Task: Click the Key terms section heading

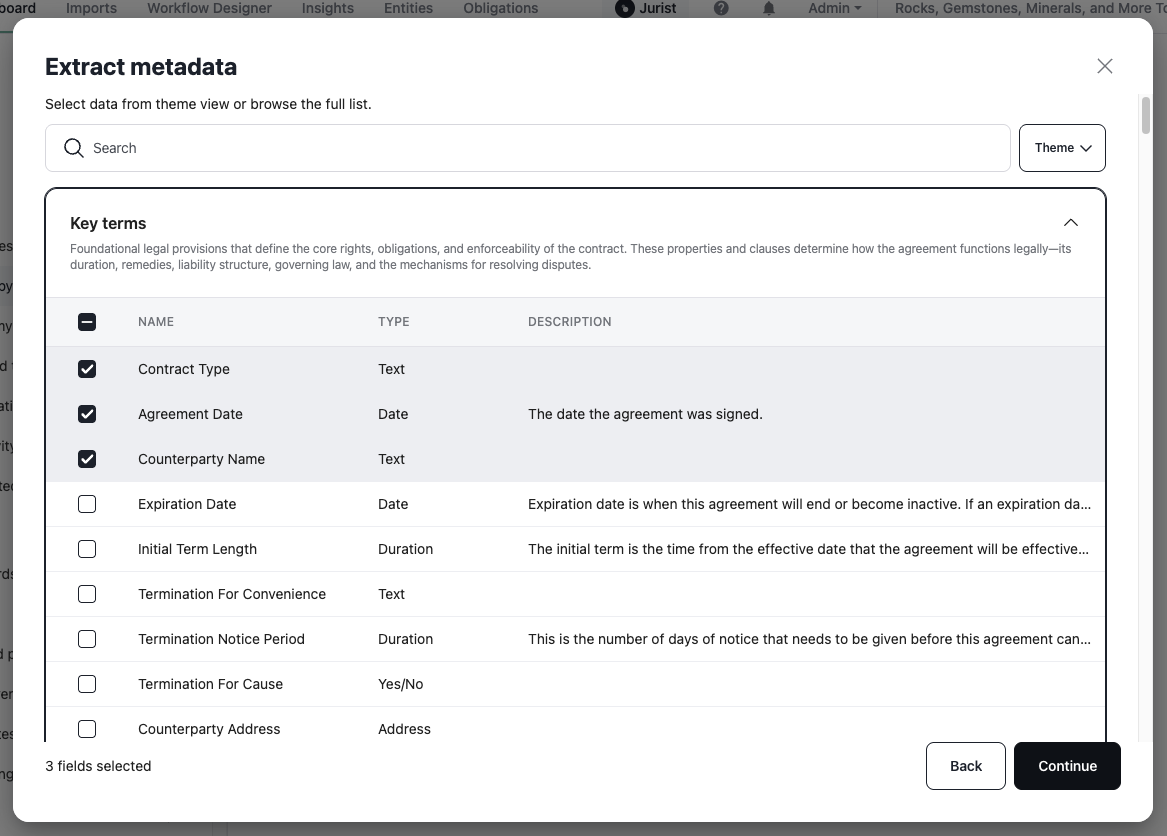Action: [108, 223]
